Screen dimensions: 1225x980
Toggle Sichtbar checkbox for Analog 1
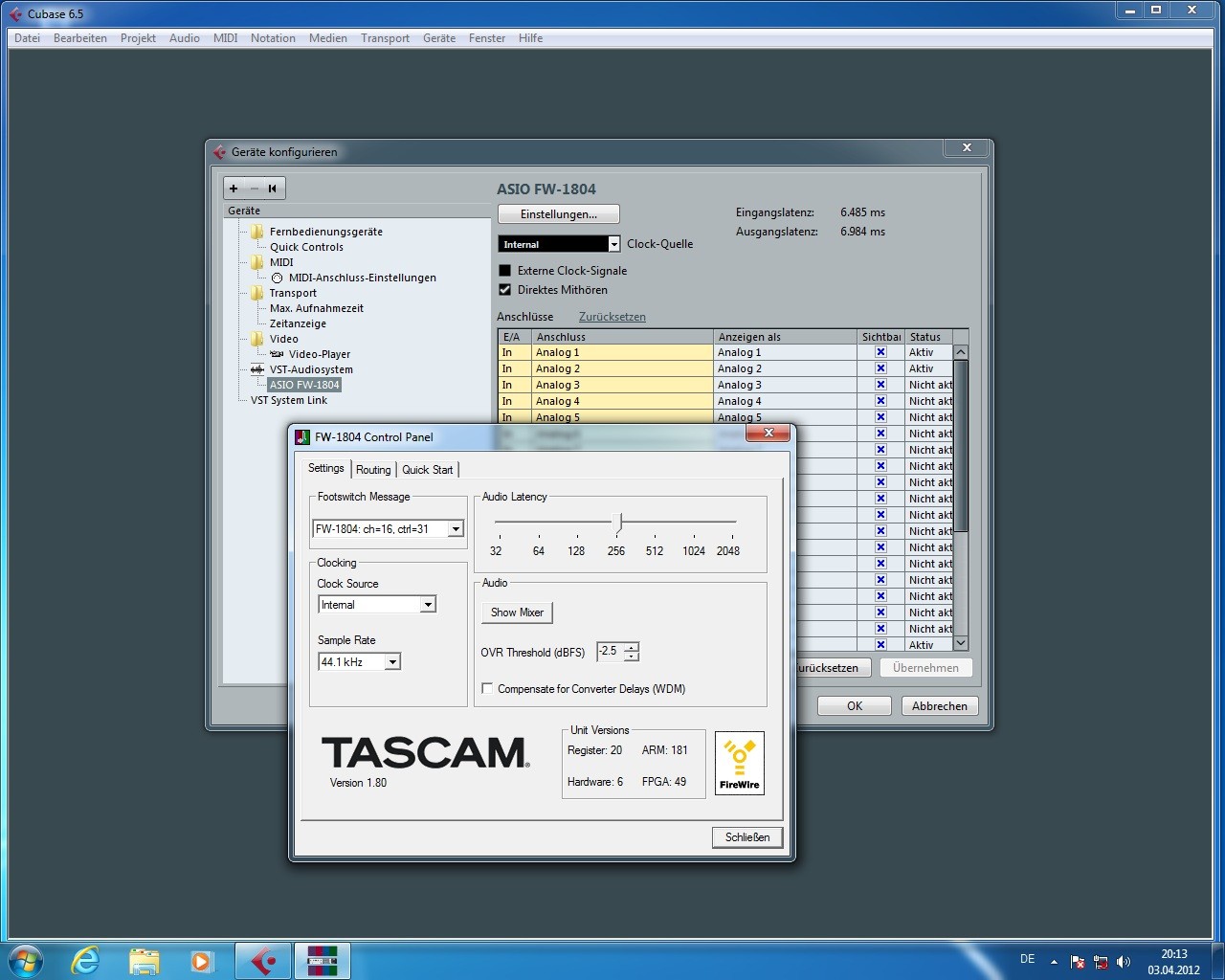point(880,352)
